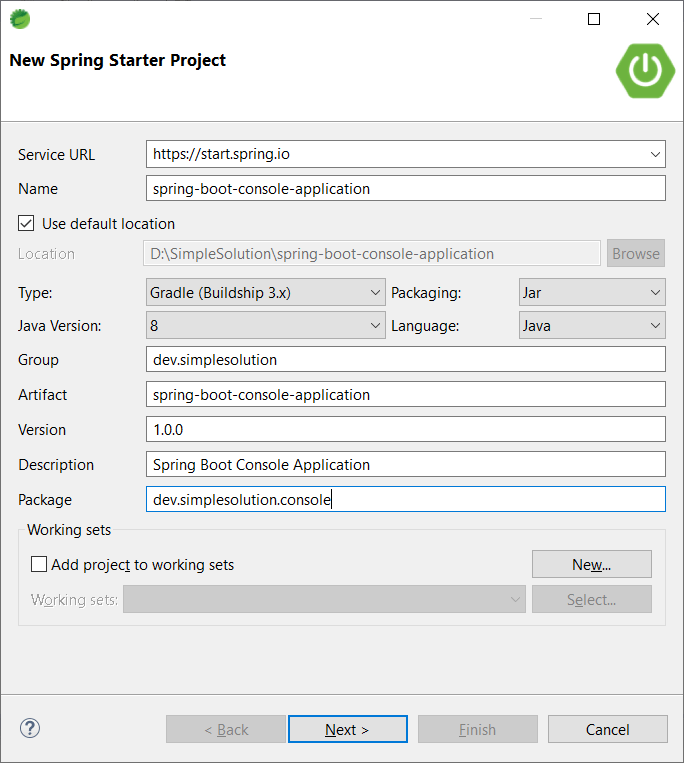The image size is (684, 763).
Task: Open the Java Version dropdown
Action: point(266,326)
